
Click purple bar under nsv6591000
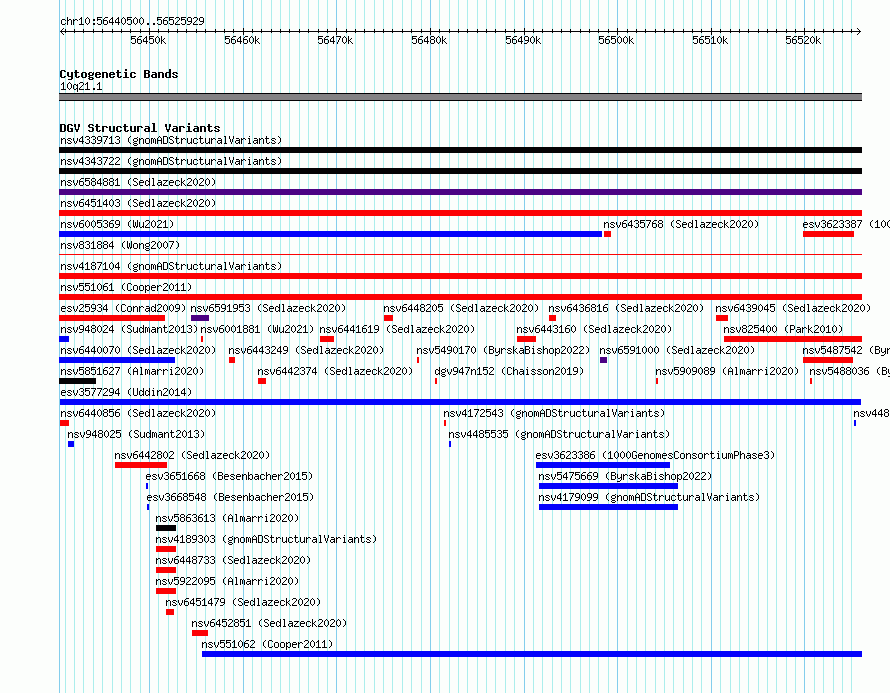(x=603, y=360)
